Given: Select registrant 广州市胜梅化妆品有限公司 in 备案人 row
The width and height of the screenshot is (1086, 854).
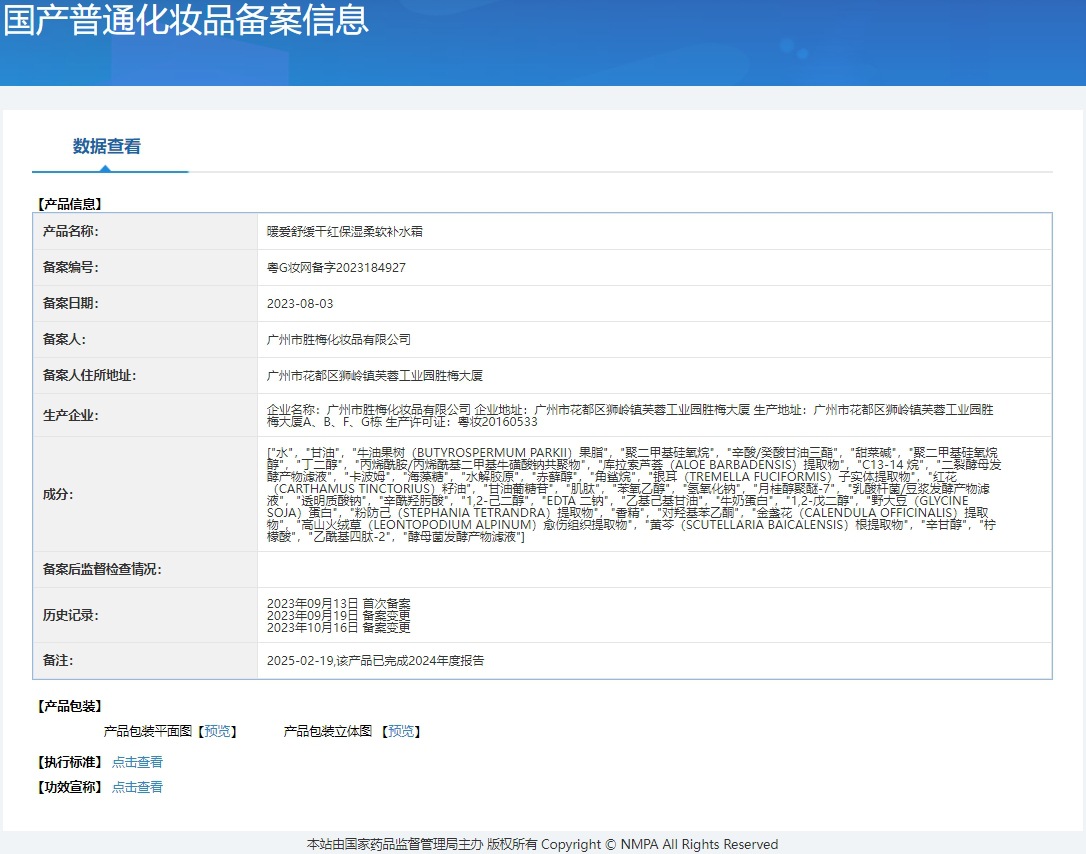Looking at the screenshot, I should click(x=338, y=339).
